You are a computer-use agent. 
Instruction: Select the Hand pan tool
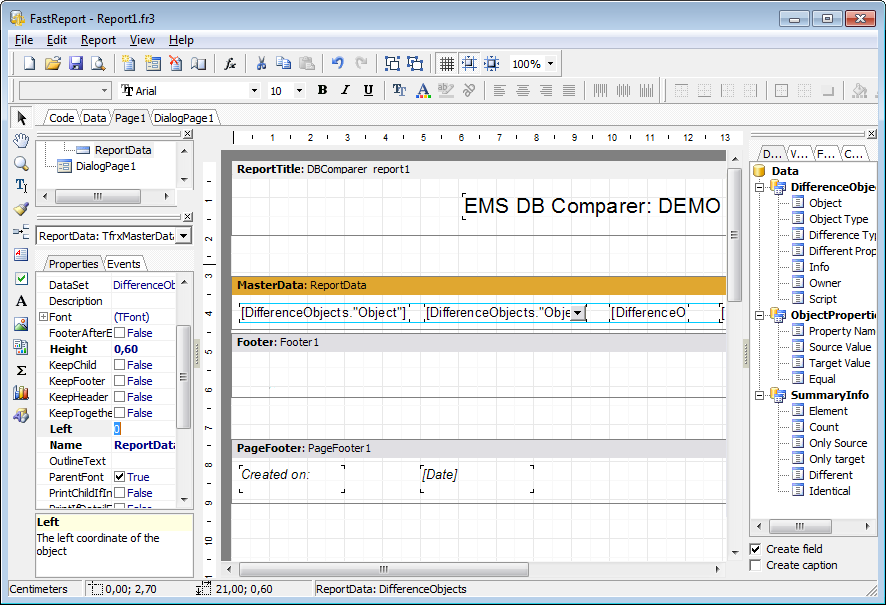click(21, 140)
